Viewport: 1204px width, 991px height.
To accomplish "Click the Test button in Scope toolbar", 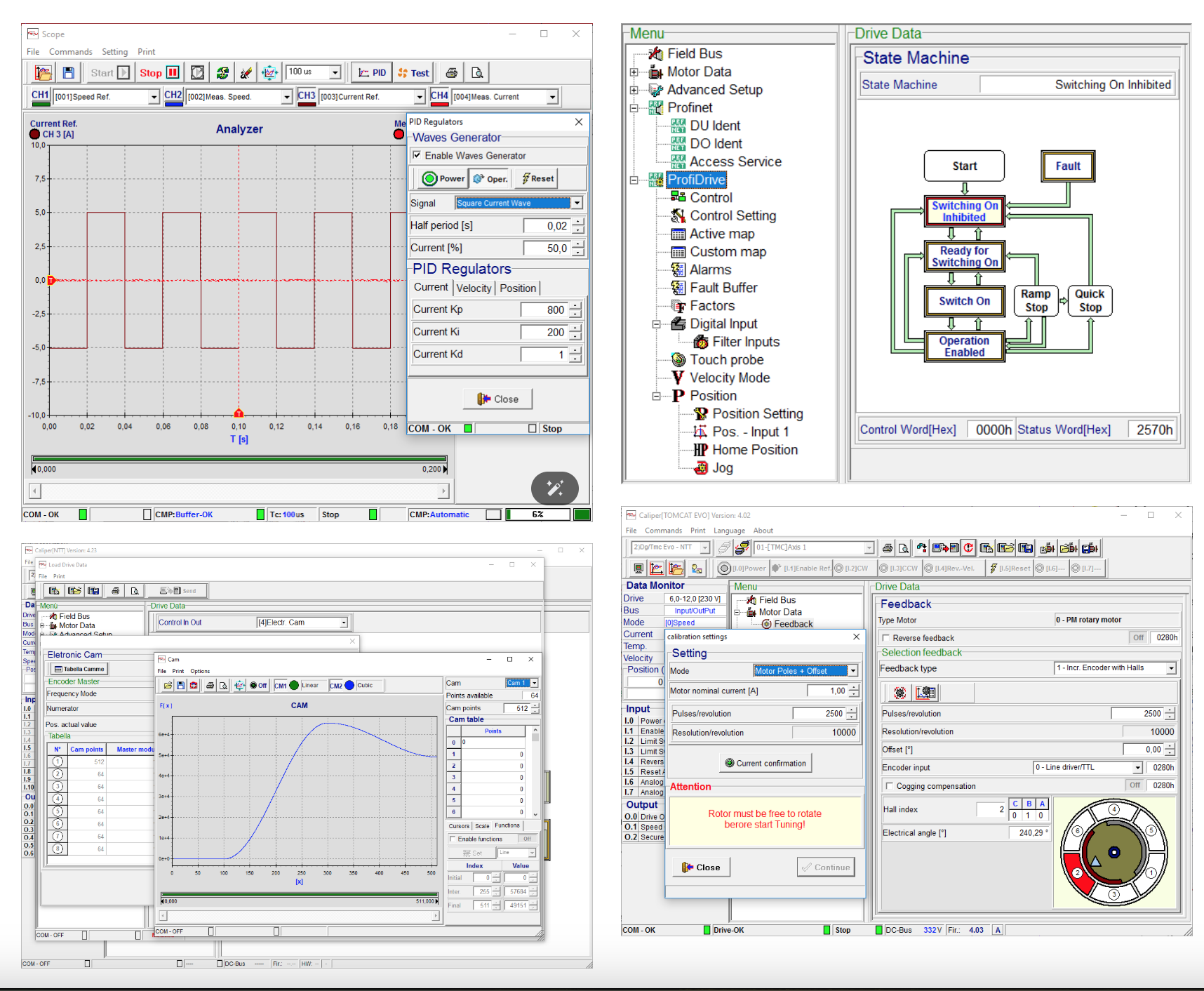I will point(413,72).
